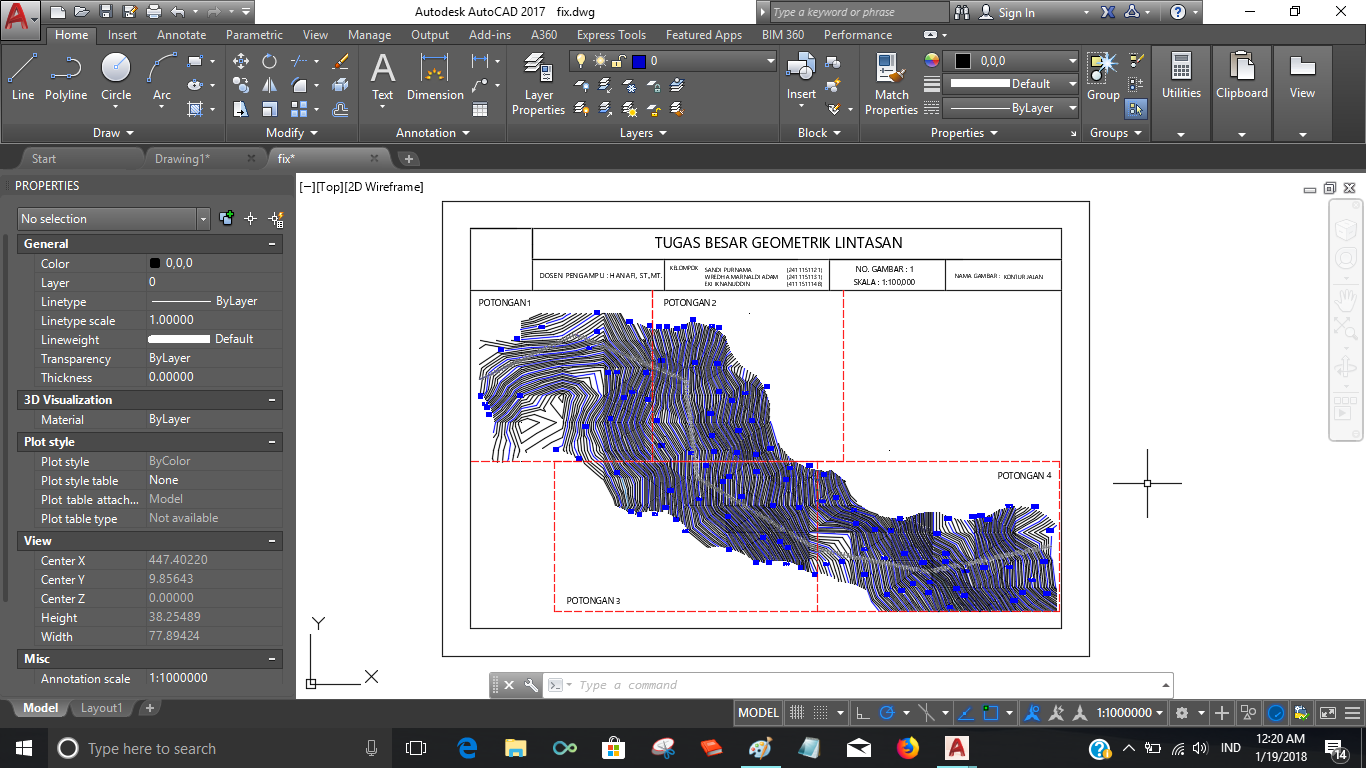Screen dimensions: 1366x768
Task: Toggle Ortho mode in status bar
Action: 862,713
